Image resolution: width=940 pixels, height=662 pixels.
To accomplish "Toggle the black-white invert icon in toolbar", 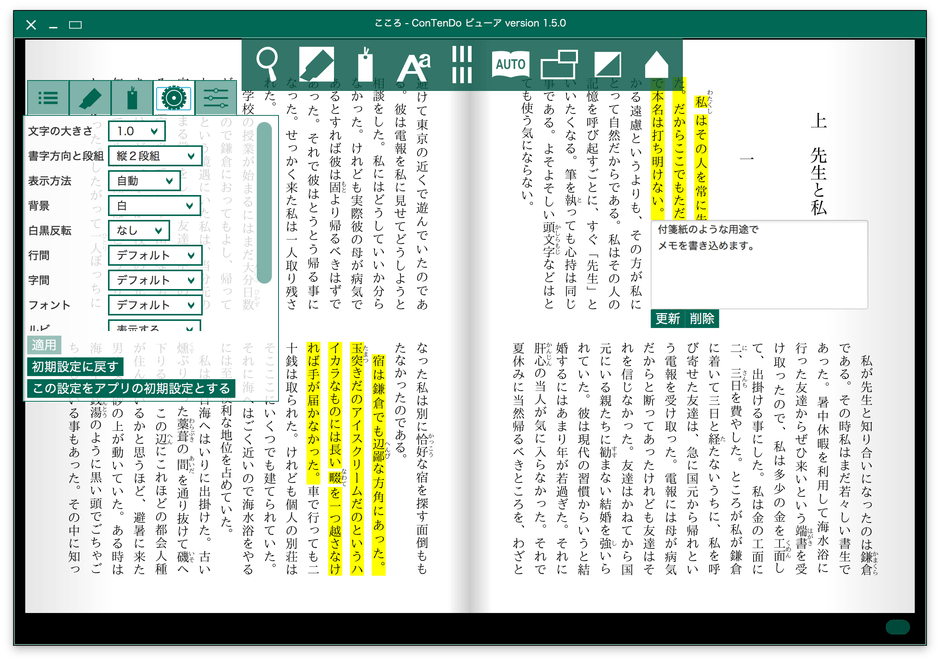I will pos(608,64).
